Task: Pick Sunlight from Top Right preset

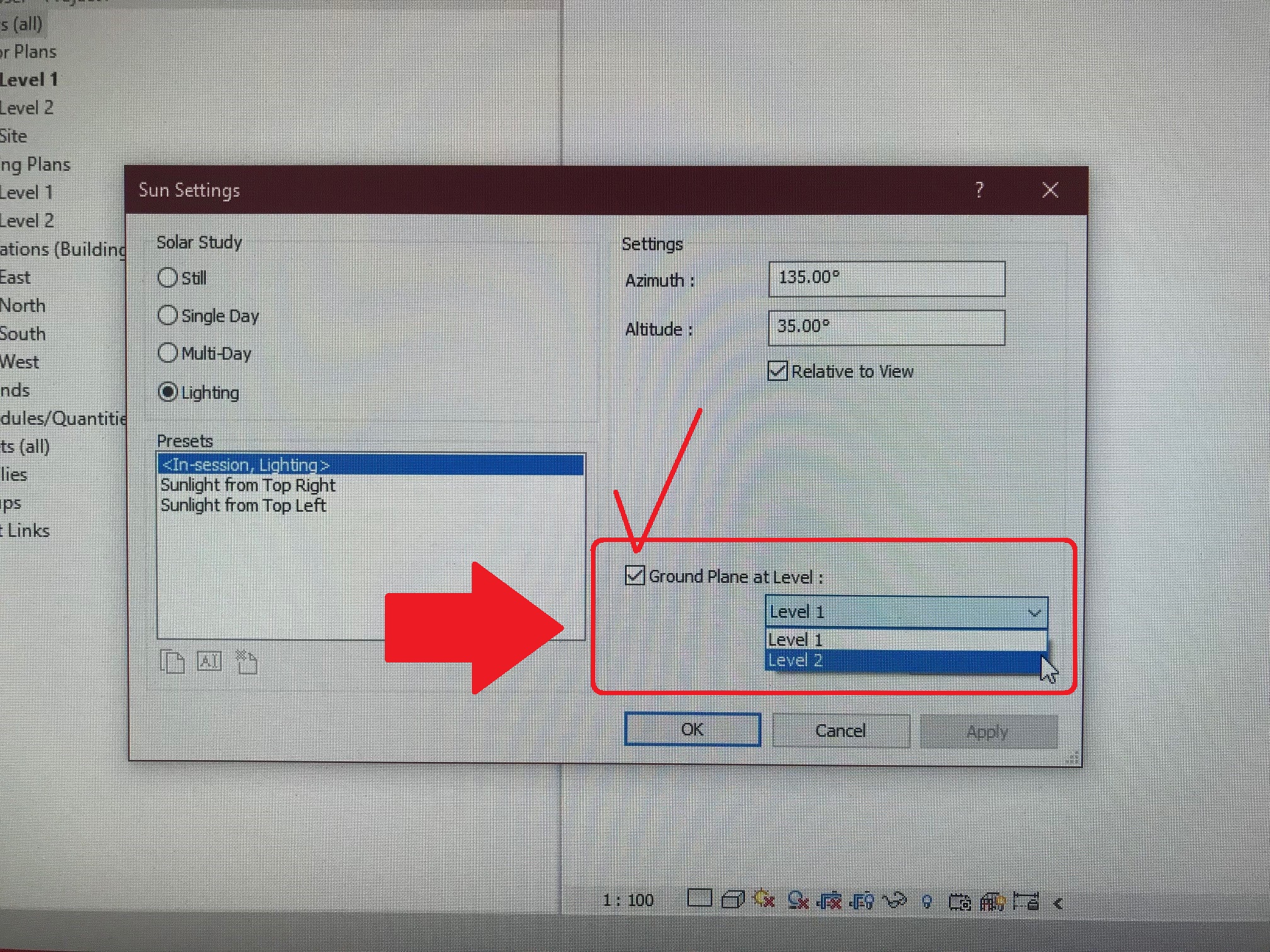Action: click(x=248, y=485)
